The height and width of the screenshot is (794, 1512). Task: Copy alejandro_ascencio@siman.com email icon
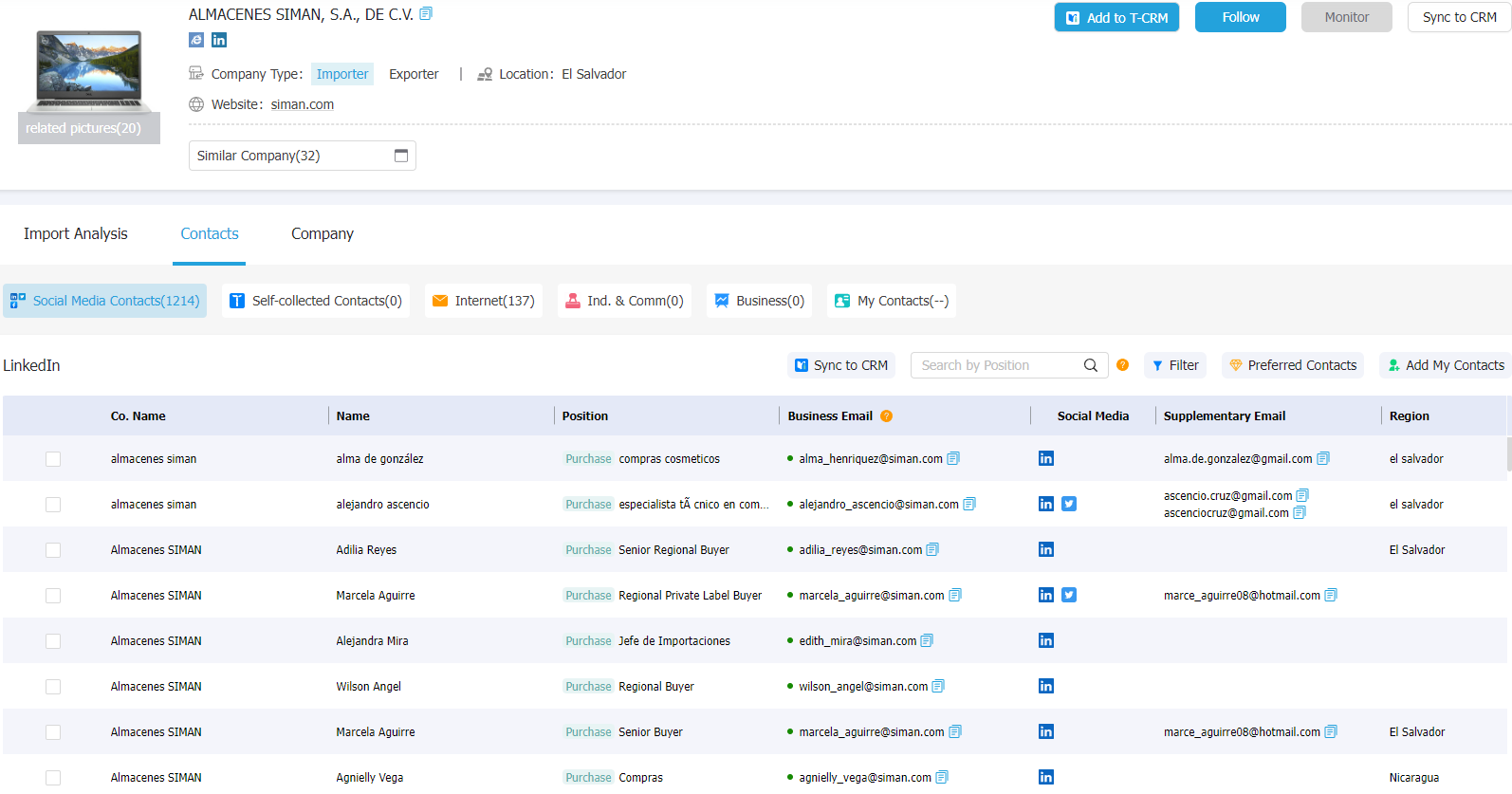969,504
